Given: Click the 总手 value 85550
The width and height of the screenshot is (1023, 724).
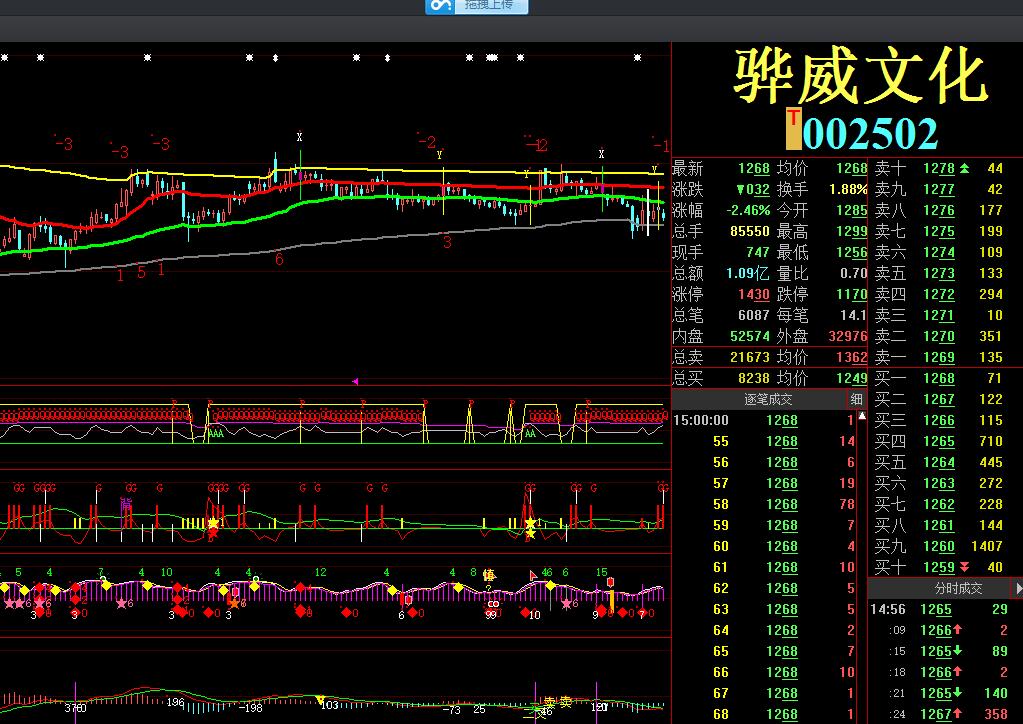Looking at the screenshot, I should tap(750, 232).
